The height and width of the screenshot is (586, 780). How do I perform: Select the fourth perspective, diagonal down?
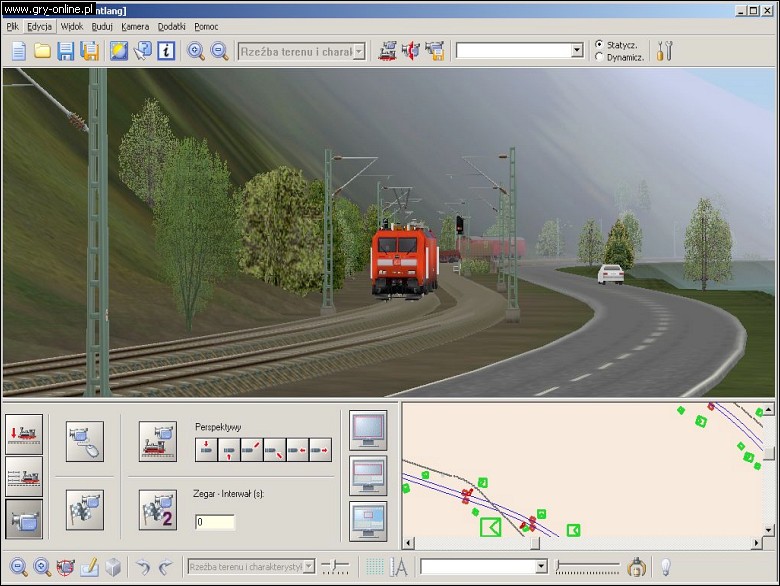pos(275,450)
